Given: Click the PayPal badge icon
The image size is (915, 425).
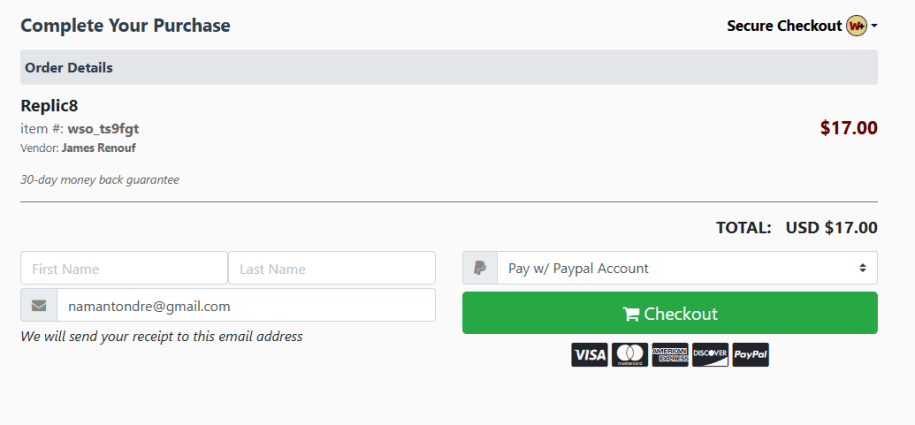Looking at the screenshot, I should click(x=750, y=355).
